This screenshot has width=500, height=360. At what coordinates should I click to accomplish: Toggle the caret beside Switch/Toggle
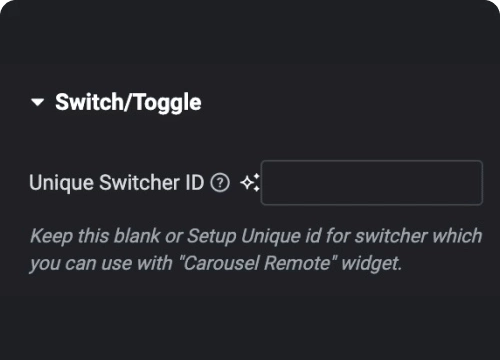(x=37, y=102)
